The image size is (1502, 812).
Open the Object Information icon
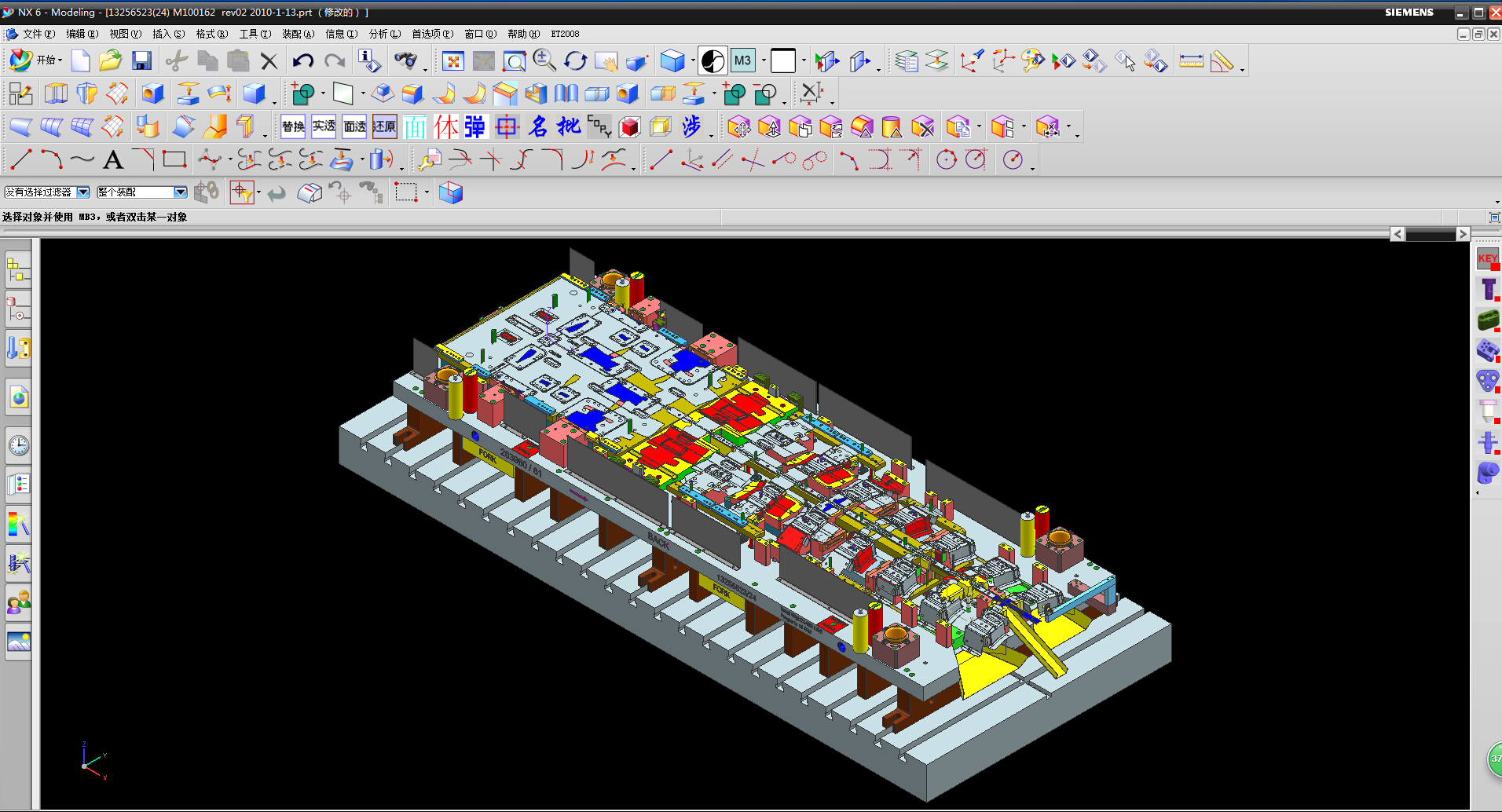[369, 60]
